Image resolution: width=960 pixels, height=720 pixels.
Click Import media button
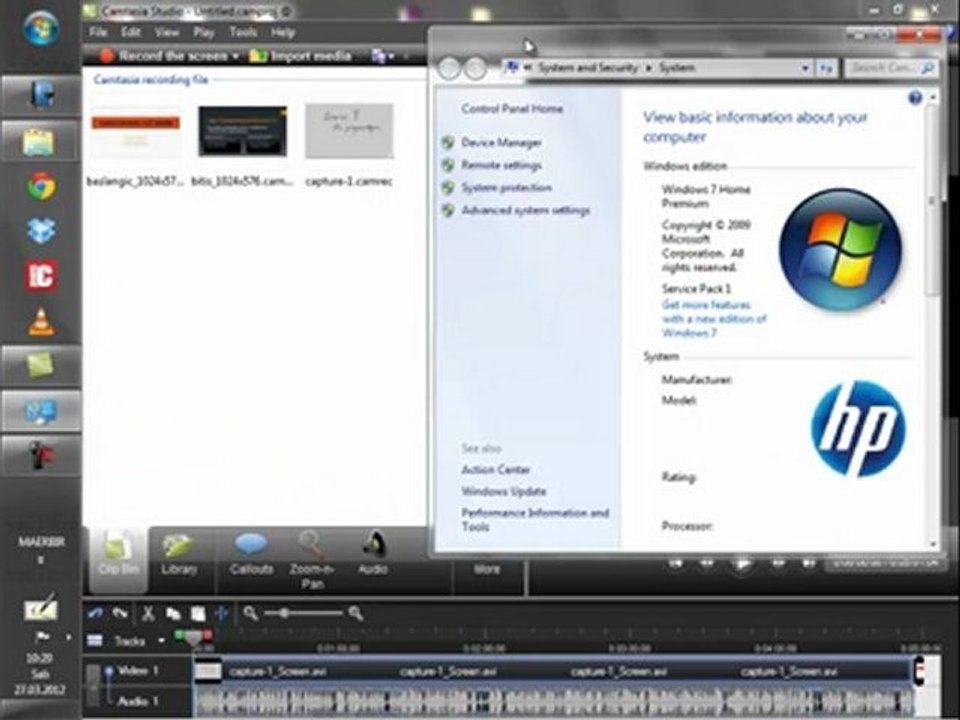301,56
